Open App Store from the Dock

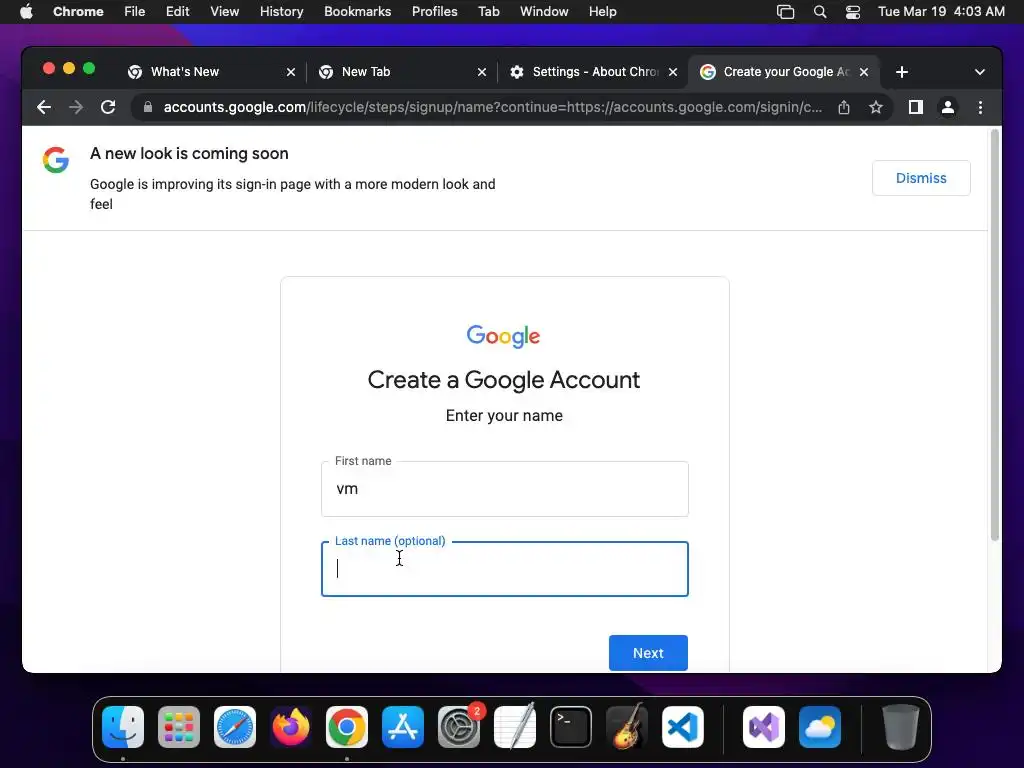[x=403, y=727]
